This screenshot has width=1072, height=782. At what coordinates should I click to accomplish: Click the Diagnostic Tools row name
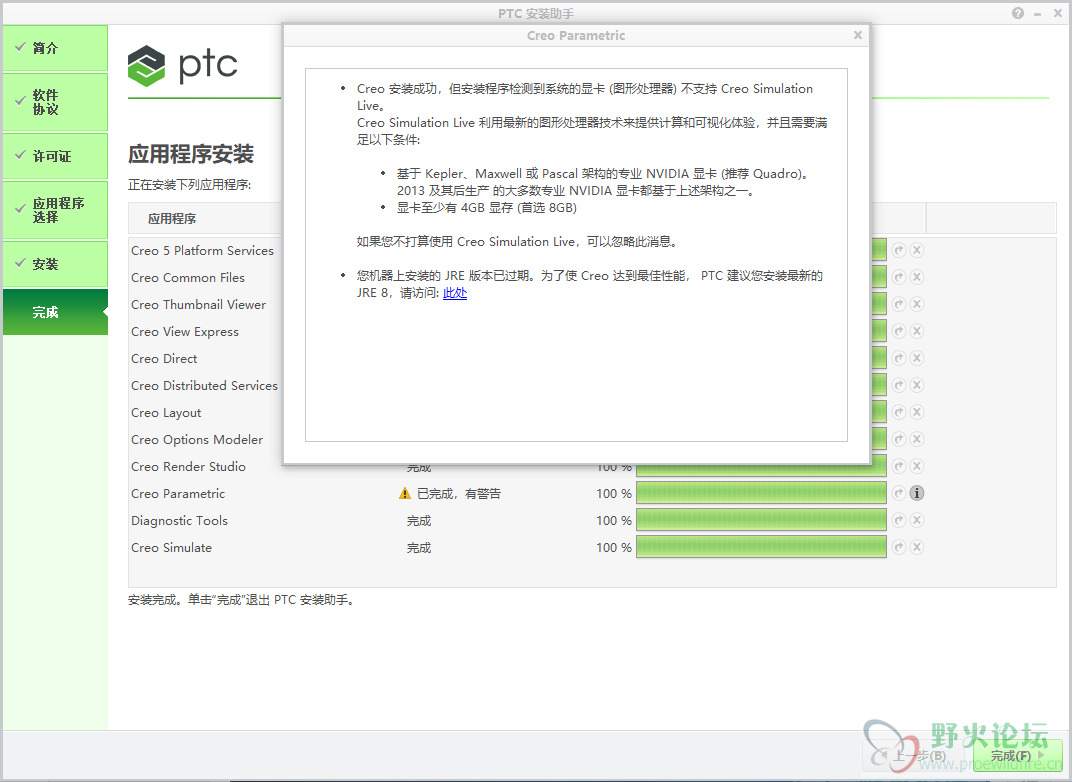tap(179, 521)
